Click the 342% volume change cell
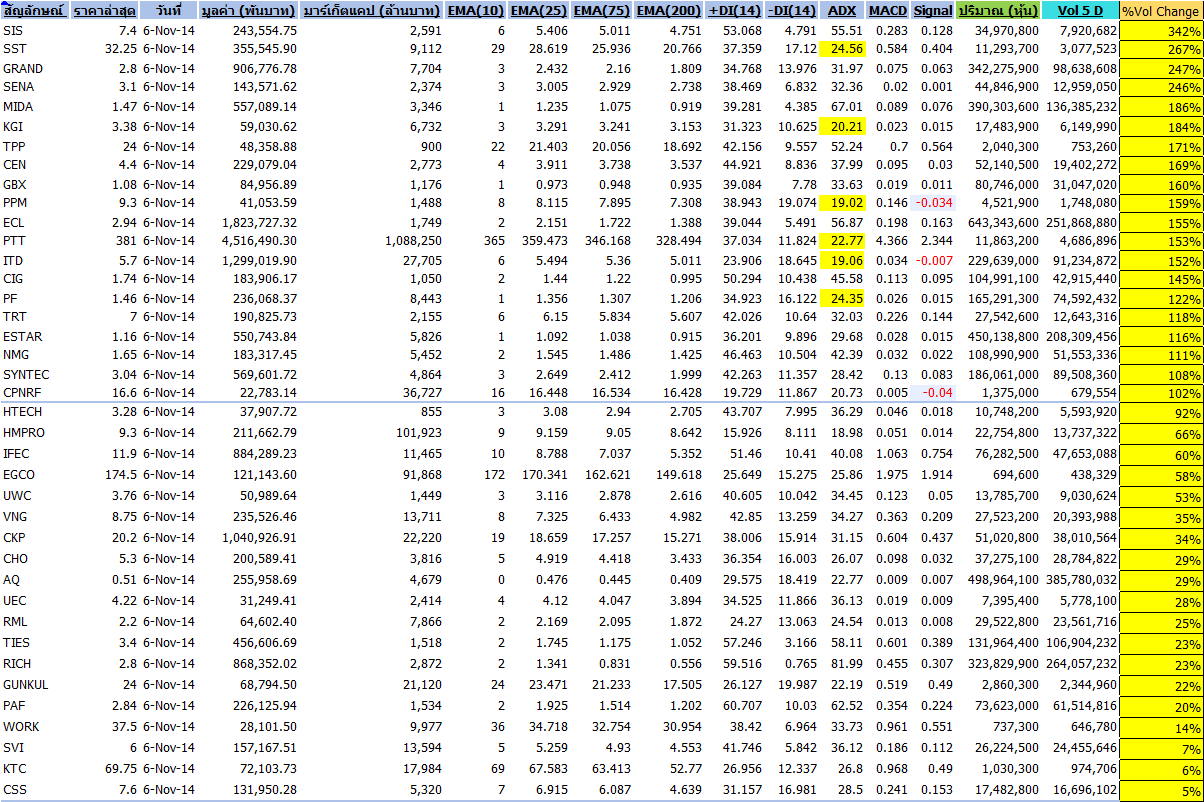 click(1161, 31)
